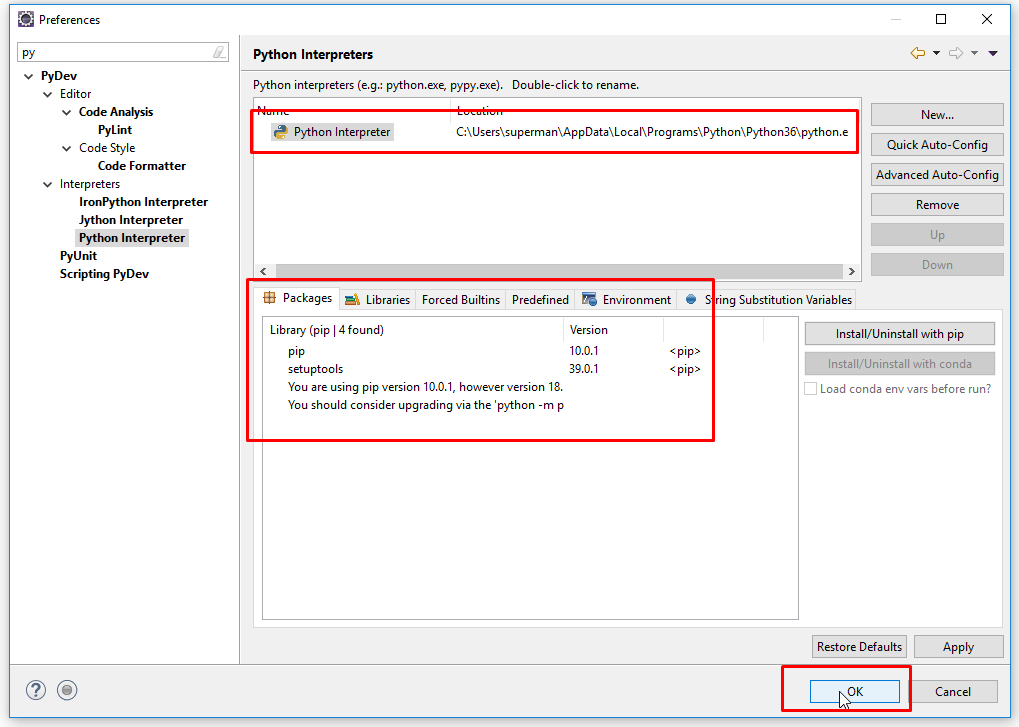Screen dimensions: 1019x727
Task: Collapse the Code Analysis tree node
Action: [x=66, y=112]
